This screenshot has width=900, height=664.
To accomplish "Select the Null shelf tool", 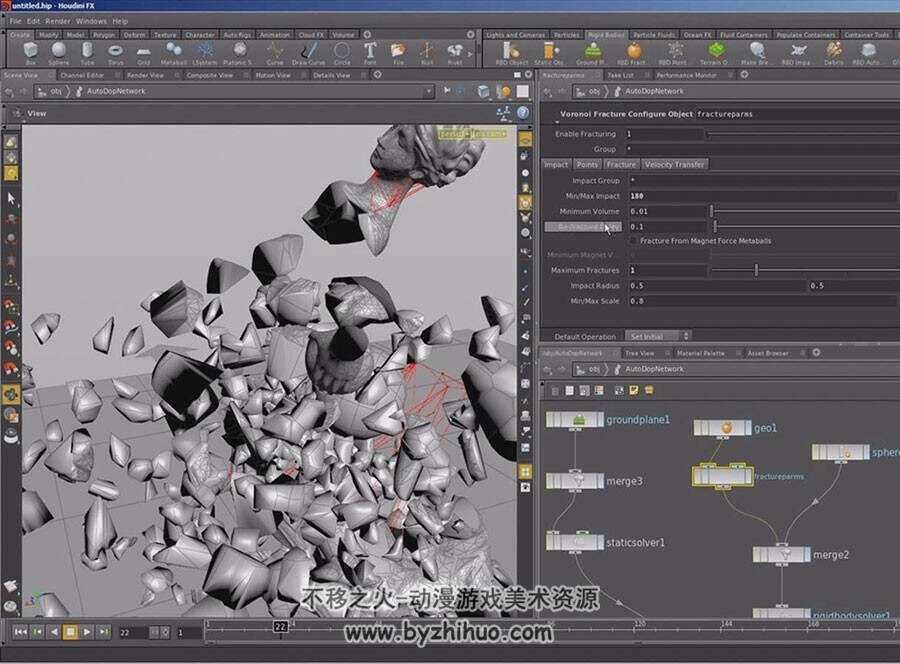I will 427,53.
